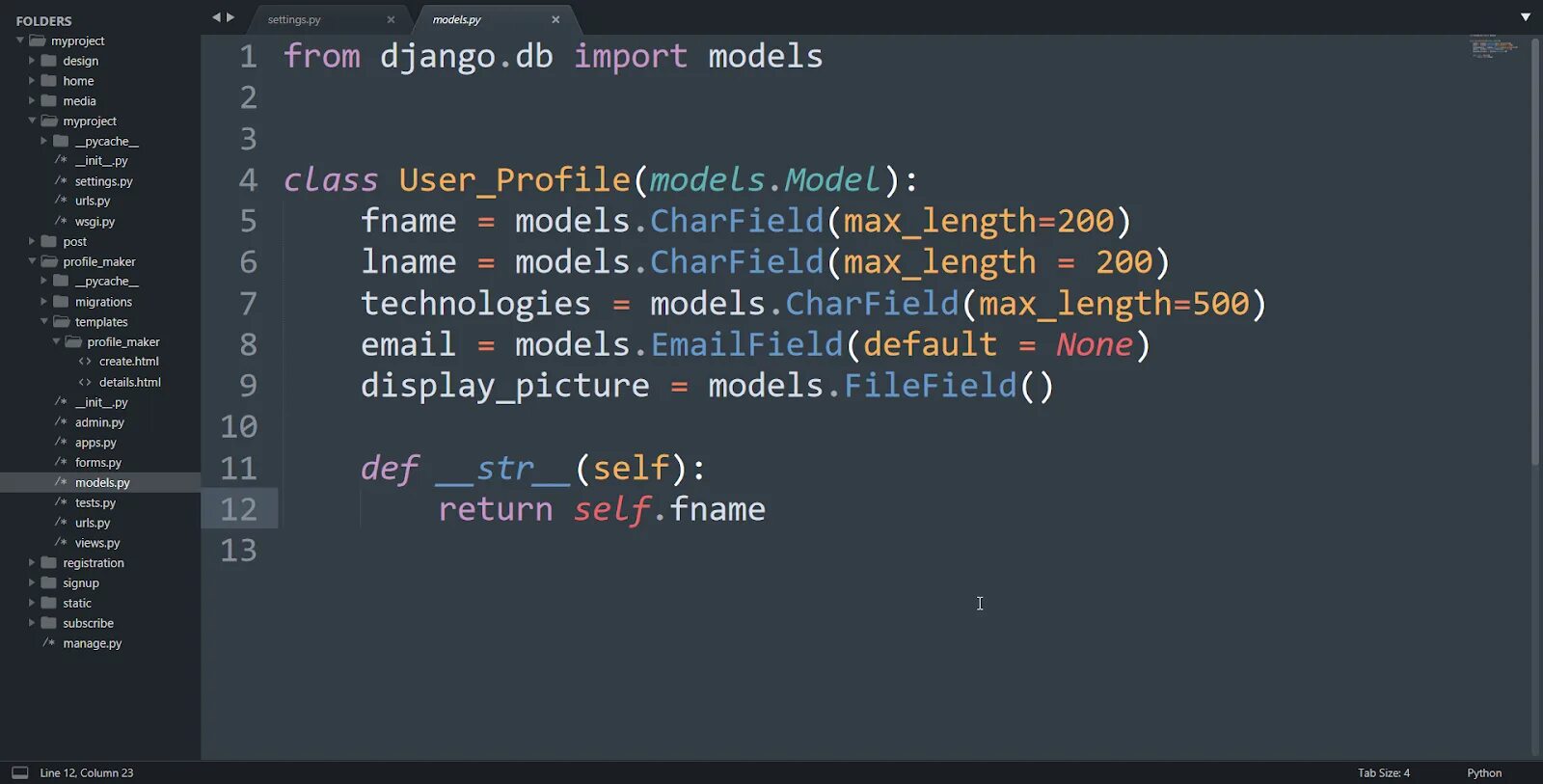Click the file icon beside views.py
1543x784 pixels.
(x=61, y=542)
